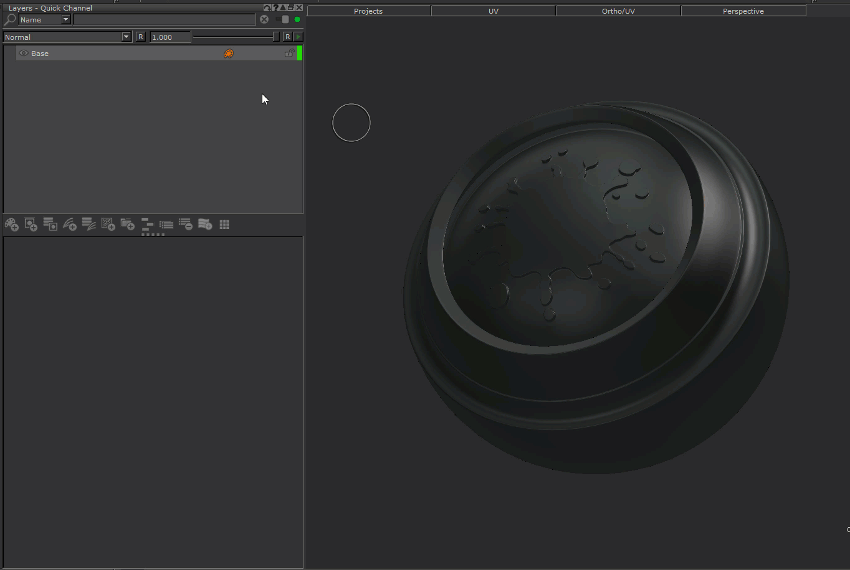Switch to the Perspective view tab
The width and height of the screenshot is (850, 570).
[743, 11]
